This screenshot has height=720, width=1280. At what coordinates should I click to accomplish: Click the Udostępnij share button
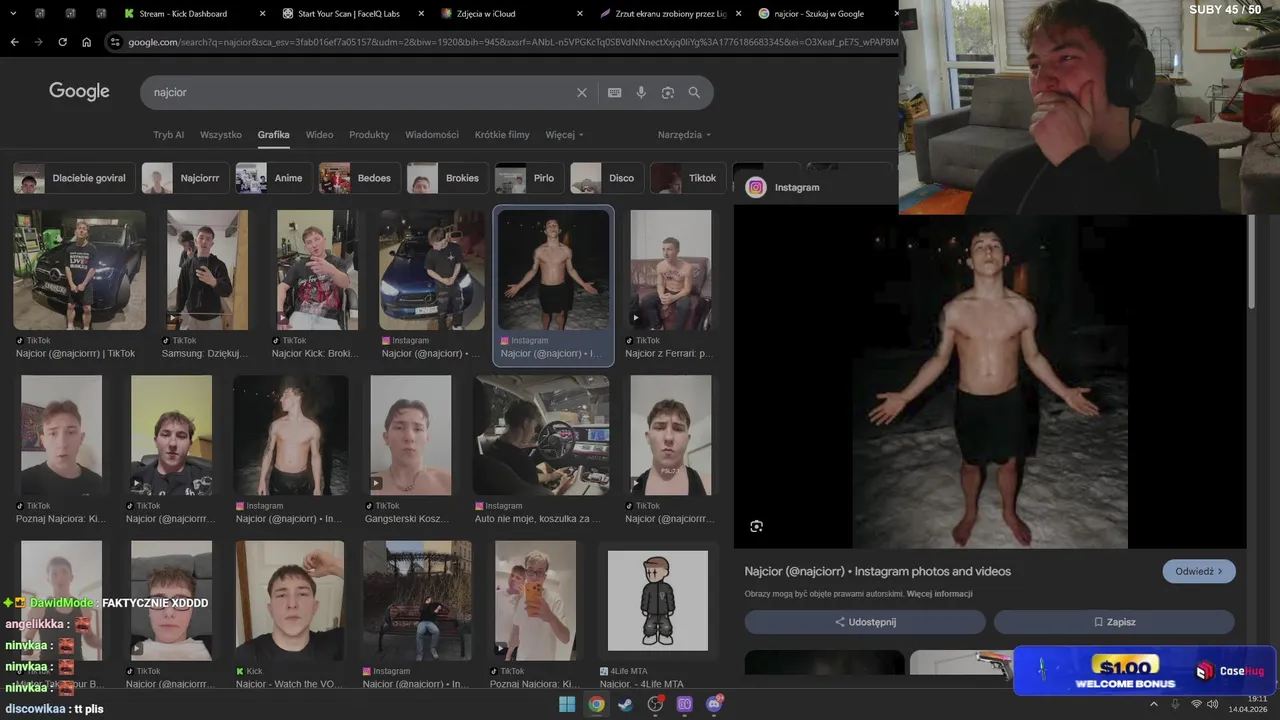coord(865,622)
